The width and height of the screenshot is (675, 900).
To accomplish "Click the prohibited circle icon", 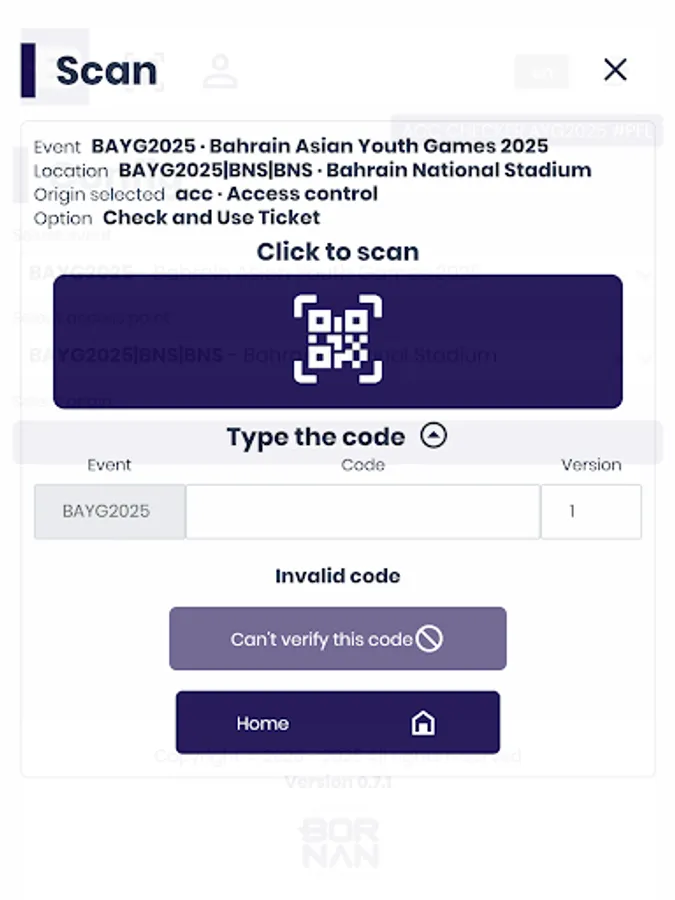I will pos(429,639).
